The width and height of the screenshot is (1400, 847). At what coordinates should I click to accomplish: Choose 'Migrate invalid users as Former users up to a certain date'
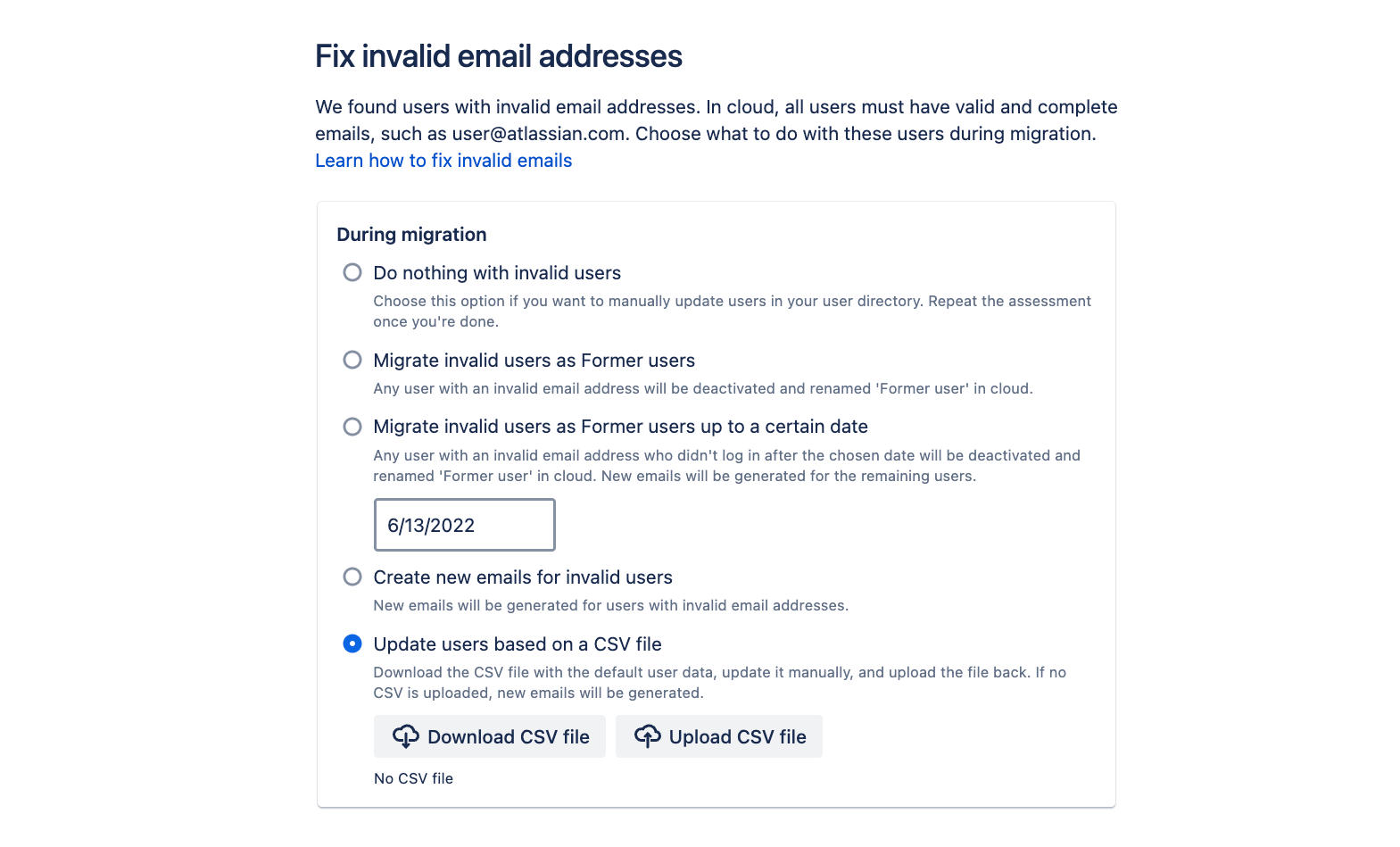pos(352,427)
